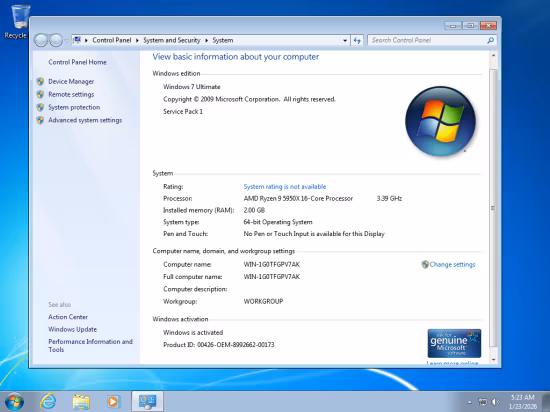550x412 pixels.
Task: Launch Windows Media Player from the taskbar
Action: pos(113,401)
